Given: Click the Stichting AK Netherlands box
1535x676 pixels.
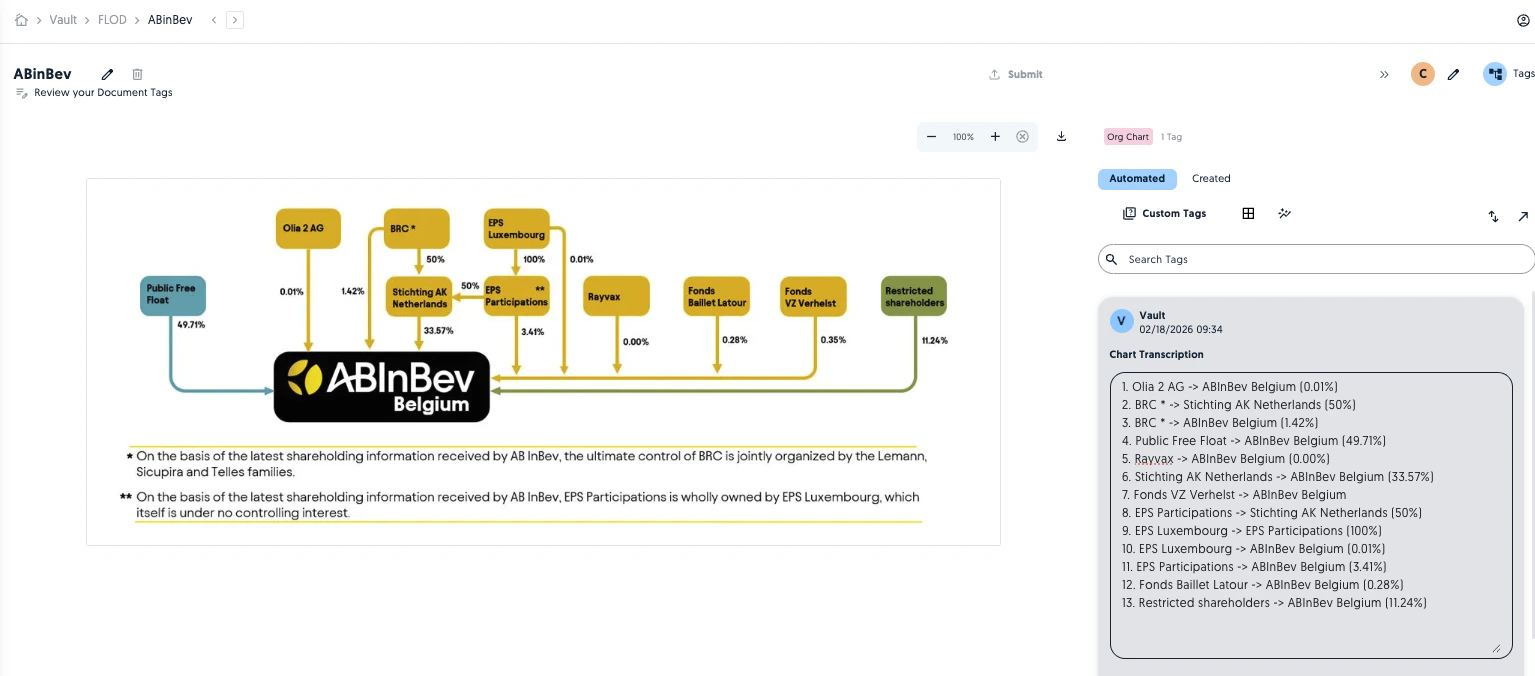Looking at the screenshot, I should (x=419, y=296).
